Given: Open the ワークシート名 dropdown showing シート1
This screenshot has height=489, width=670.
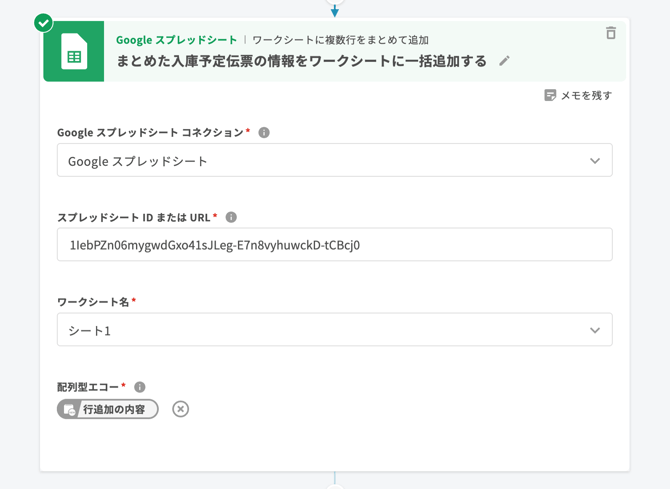Looking at the screenshot, I should 335,330.
